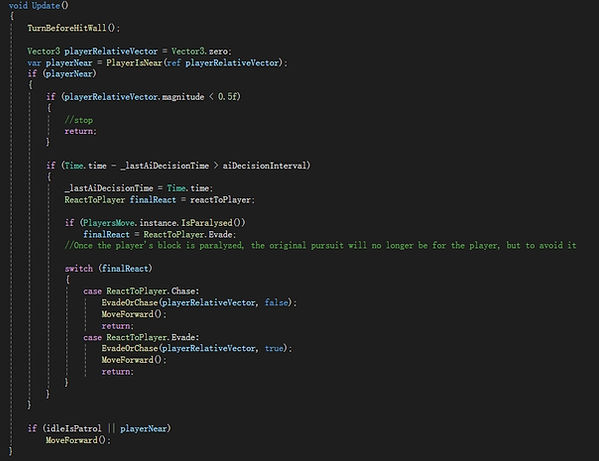Click the var playerNear assignment line
The image size is (599, 461).
pos(157,63)
